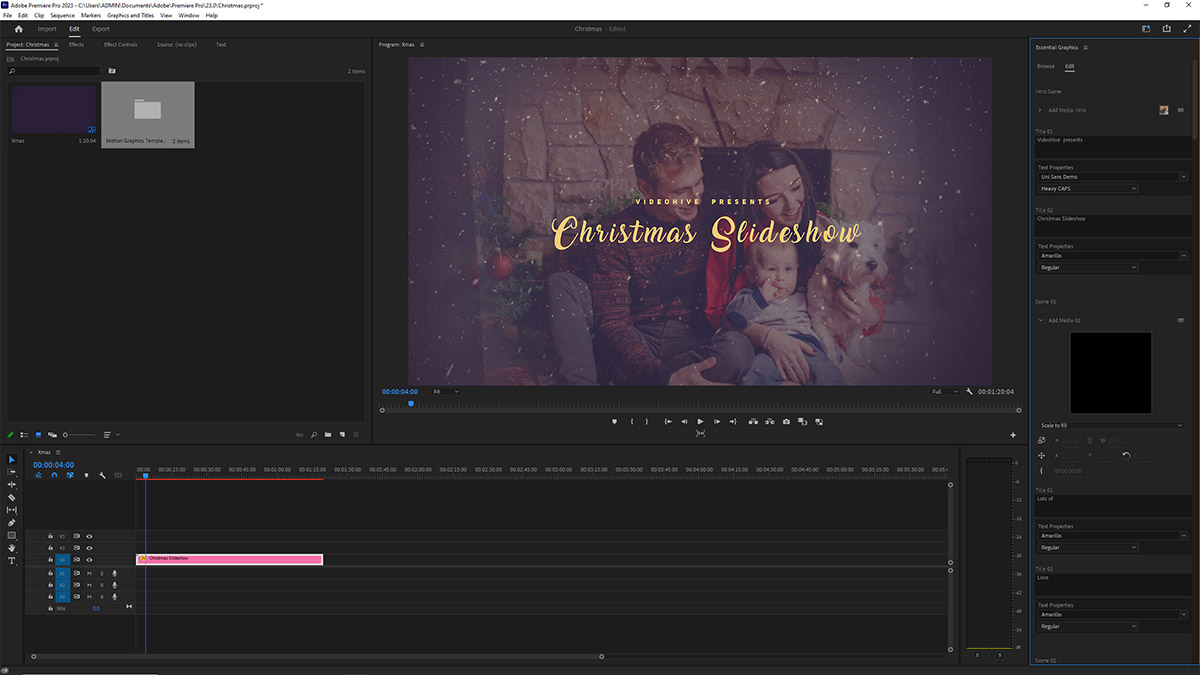Open Essential Graphics panel menu
The image size is (1200, 675).
pos(1086,47)
